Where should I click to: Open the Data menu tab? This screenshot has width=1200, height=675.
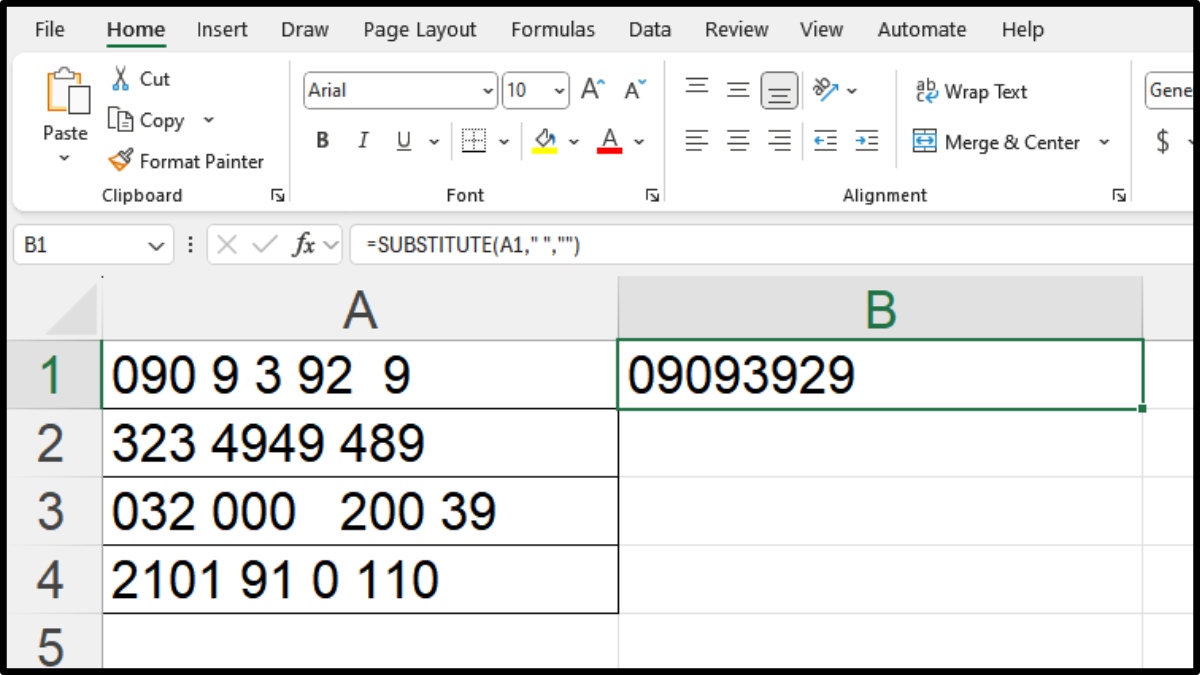[649, 29]
